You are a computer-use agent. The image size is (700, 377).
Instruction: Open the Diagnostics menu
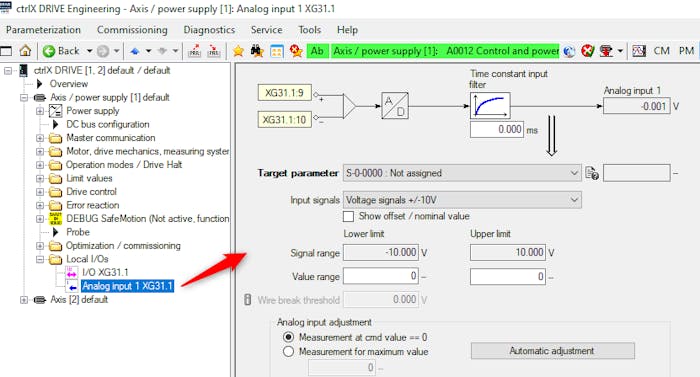209,30
